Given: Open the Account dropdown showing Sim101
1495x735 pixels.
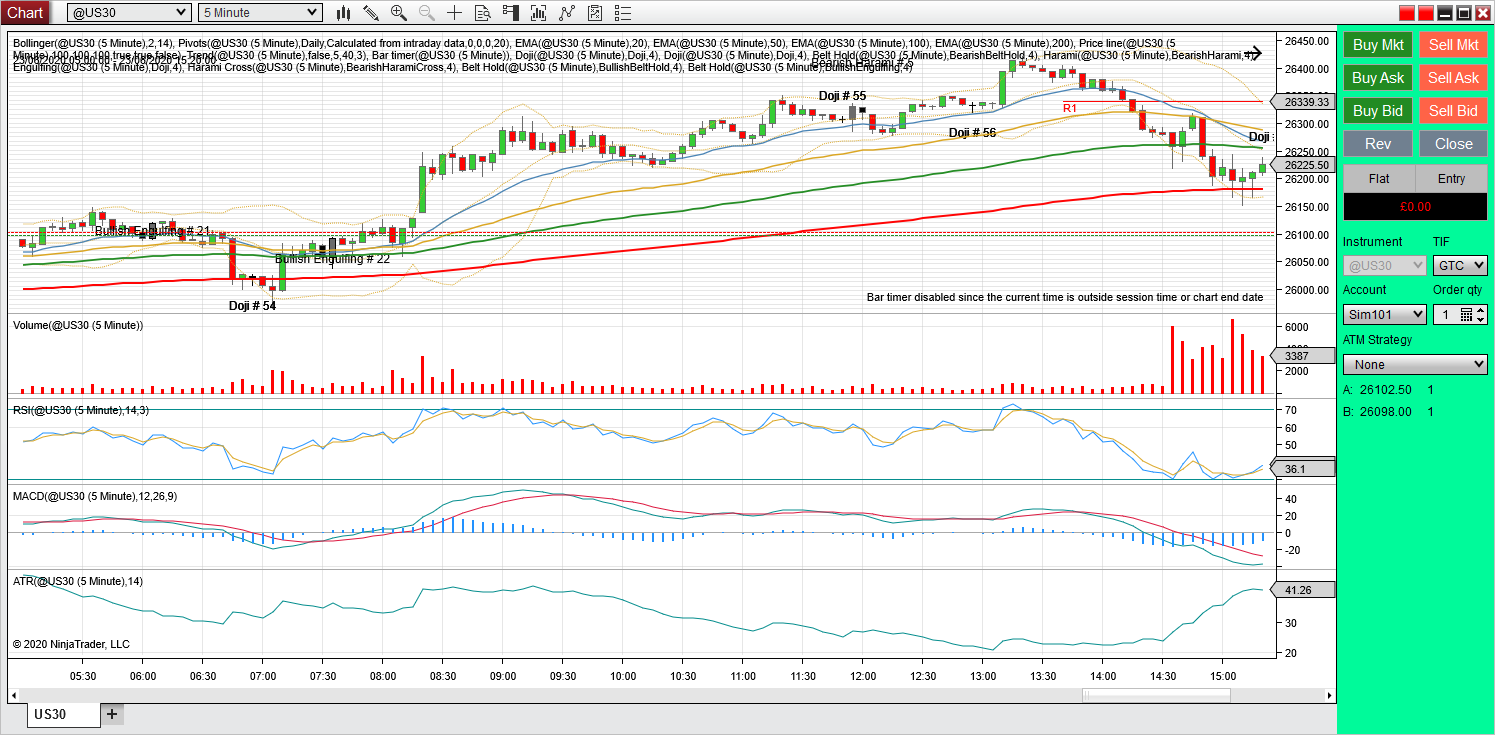Looking at the screenshot, I should [1384, 313].
